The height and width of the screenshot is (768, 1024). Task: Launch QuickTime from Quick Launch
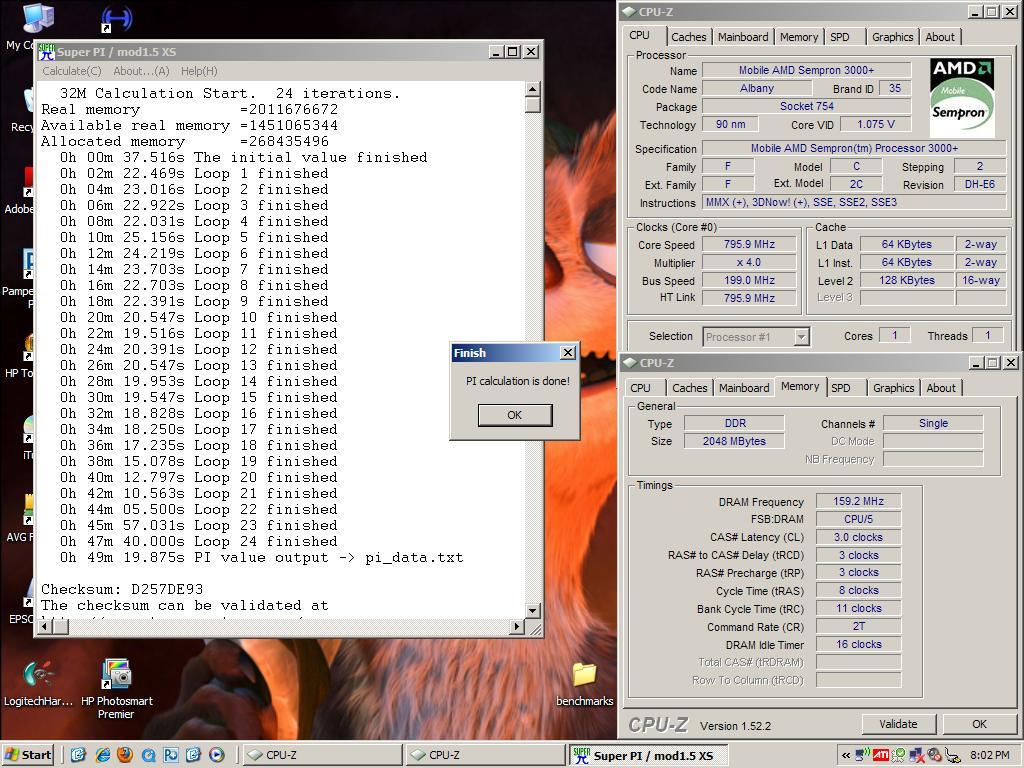[x=148, y=755]
